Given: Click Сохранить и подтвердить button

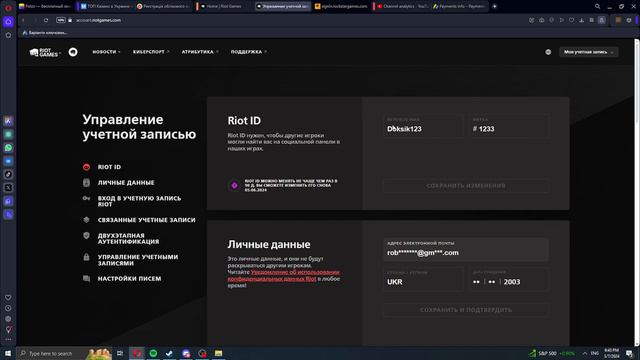Looking at the screenshot, I should 466,310.
